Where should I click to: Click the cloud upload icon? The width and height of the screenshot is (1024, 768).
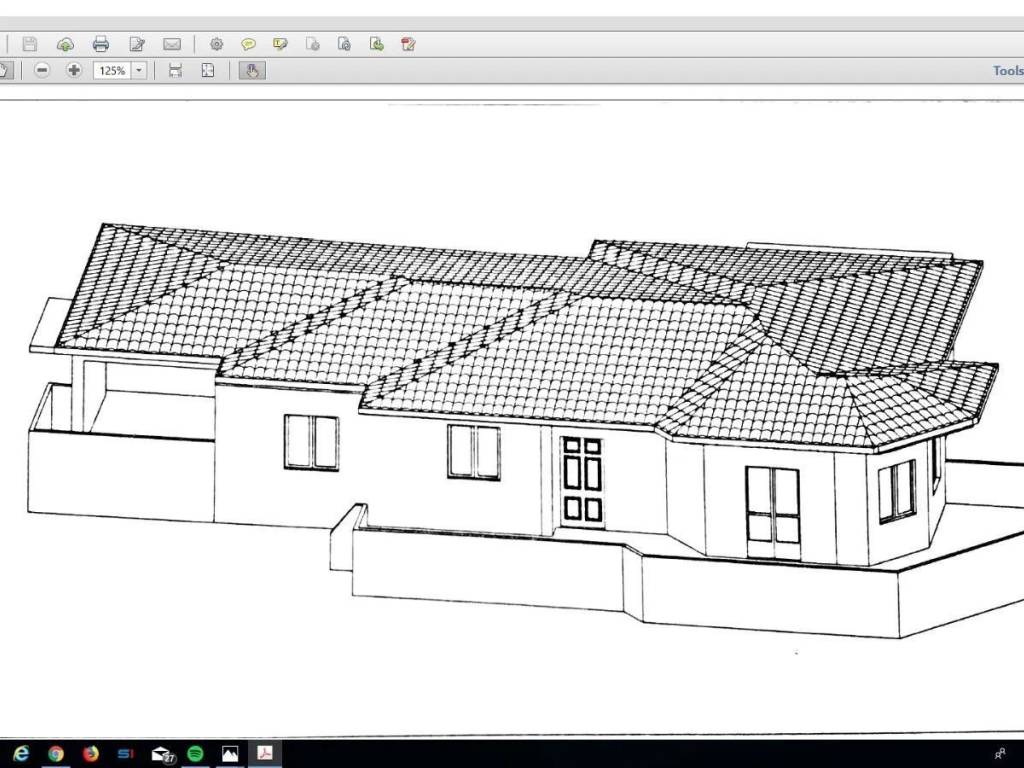[x=65, y=44]
